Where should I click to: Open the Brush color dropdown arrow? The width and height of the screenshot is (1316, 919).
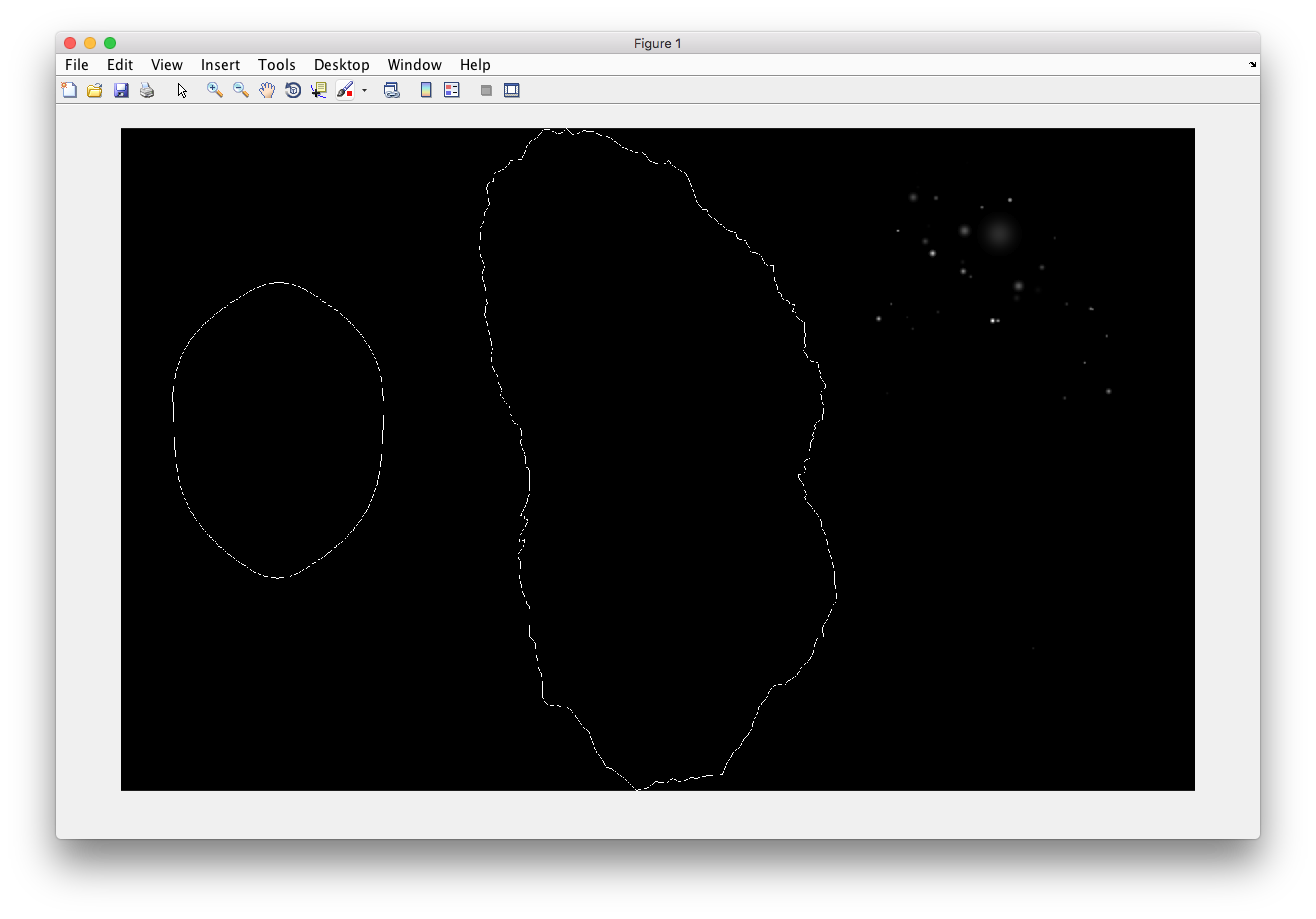point(364,90)
